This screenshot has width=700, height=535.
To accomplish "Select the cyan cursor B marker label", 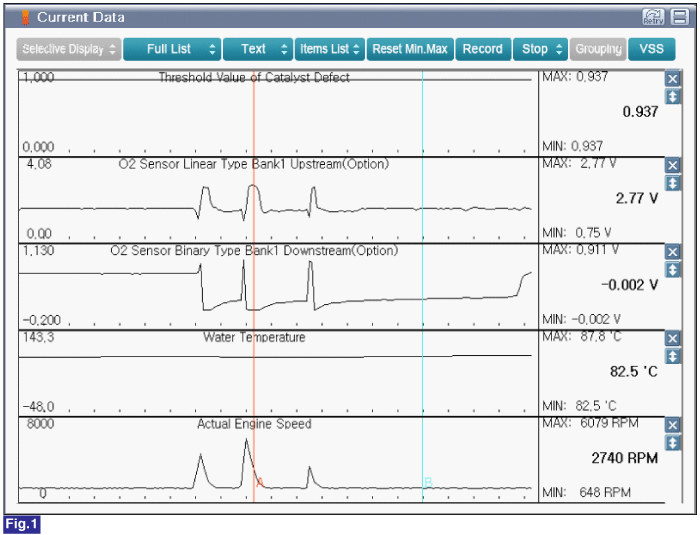I will pyautogui.click(x=428, y=482).
